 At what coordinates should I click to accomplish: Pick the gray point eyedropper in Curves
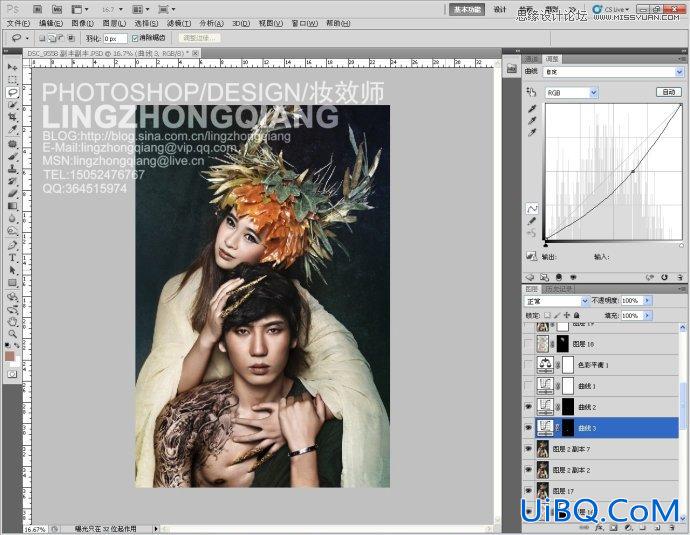532,121
